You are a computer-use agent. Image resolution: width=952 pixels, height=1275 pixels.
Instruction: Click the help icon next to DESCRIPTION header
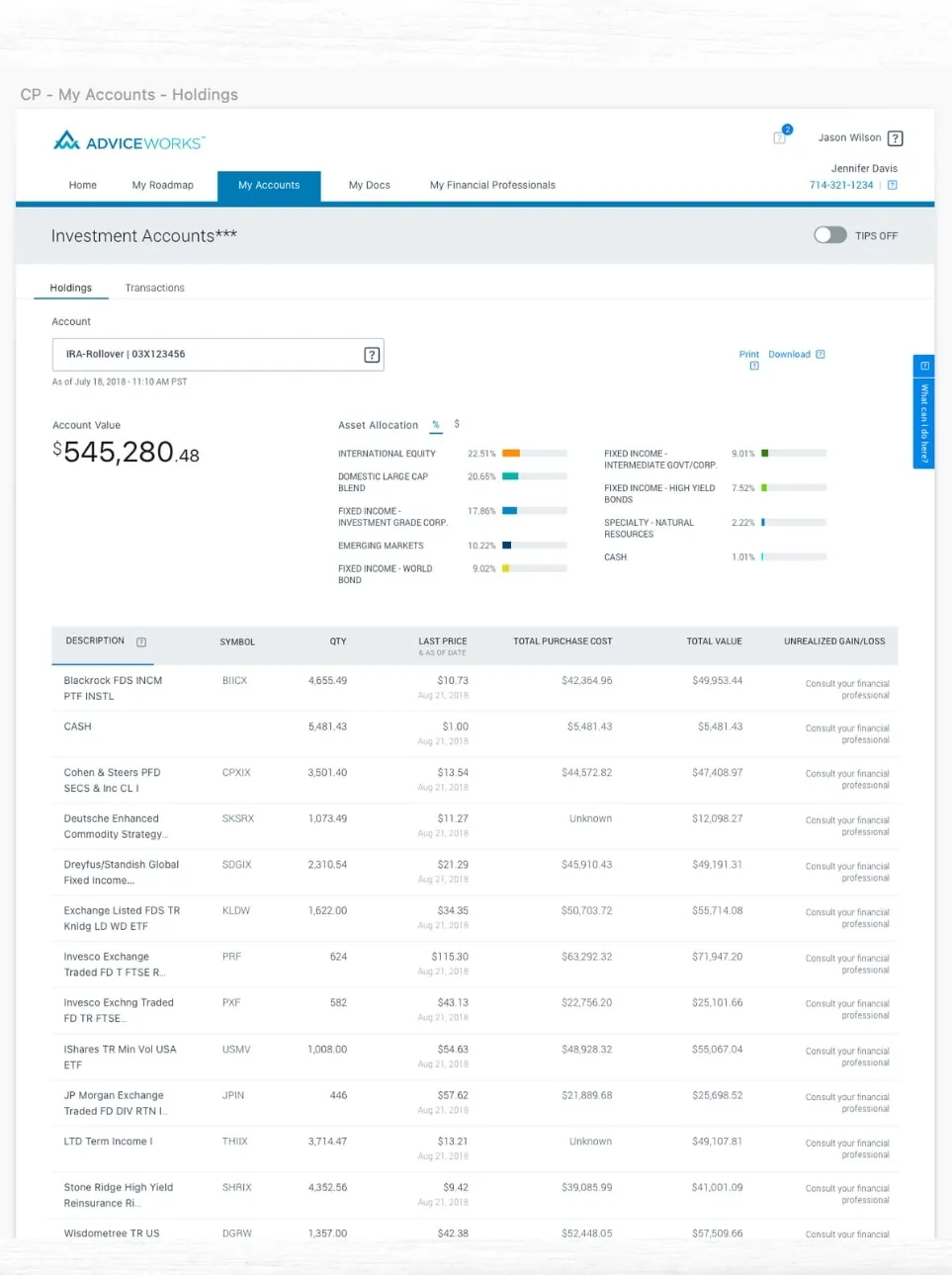click(141, 641)
